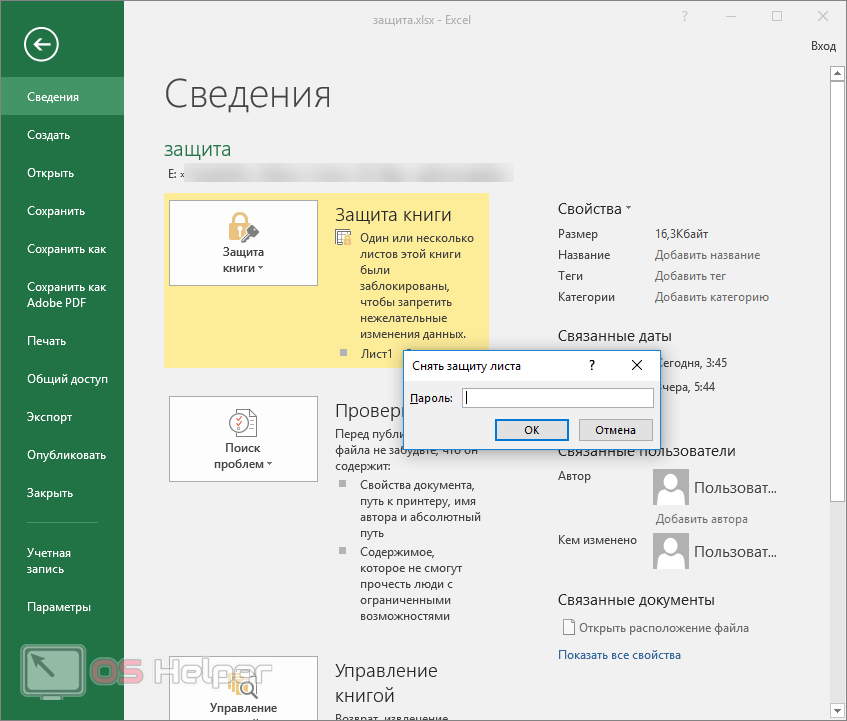Click the Поиск проблем inspect icon
Screen dimensions: 847x721
(x=243, y=439)
